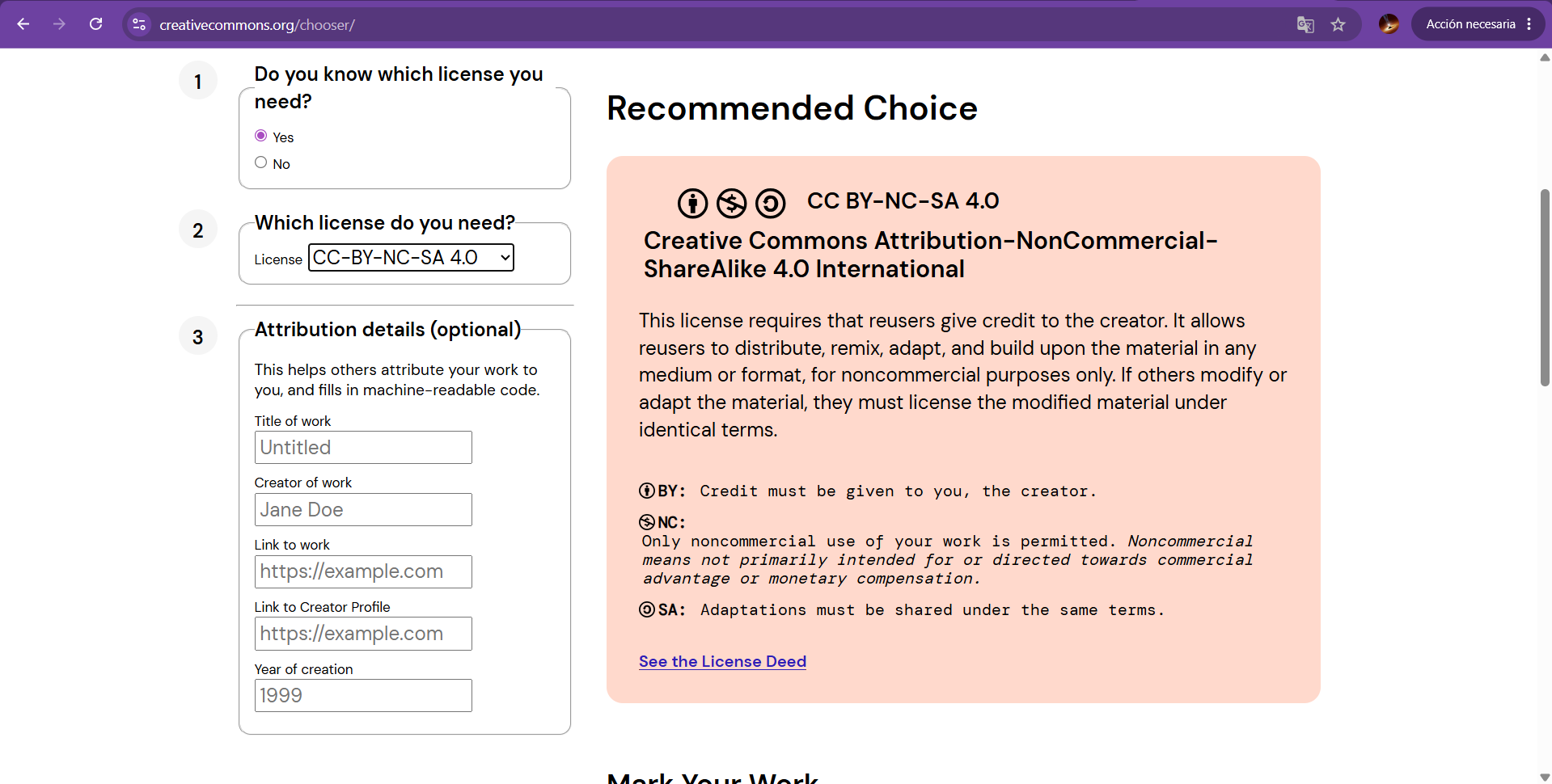Click the scrollbar up arrow
Image resolution: width=1552 pixels, height=784 pixels.
[1545, 57]
